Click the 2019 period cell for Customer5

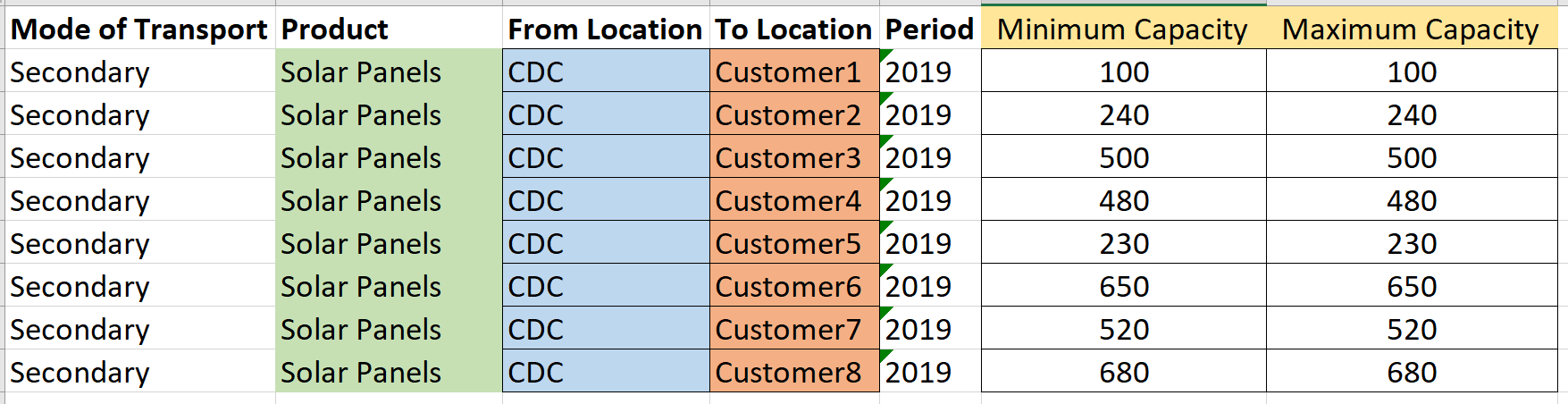coord(930,243)
